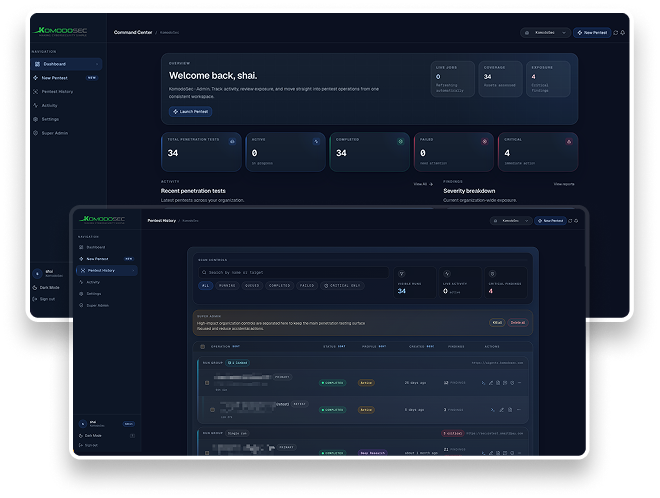This screenshot has height=498, width=660.
Task: Open KomodoSec organization dropdown in Pentest History window
Action: tap(511, 221)
